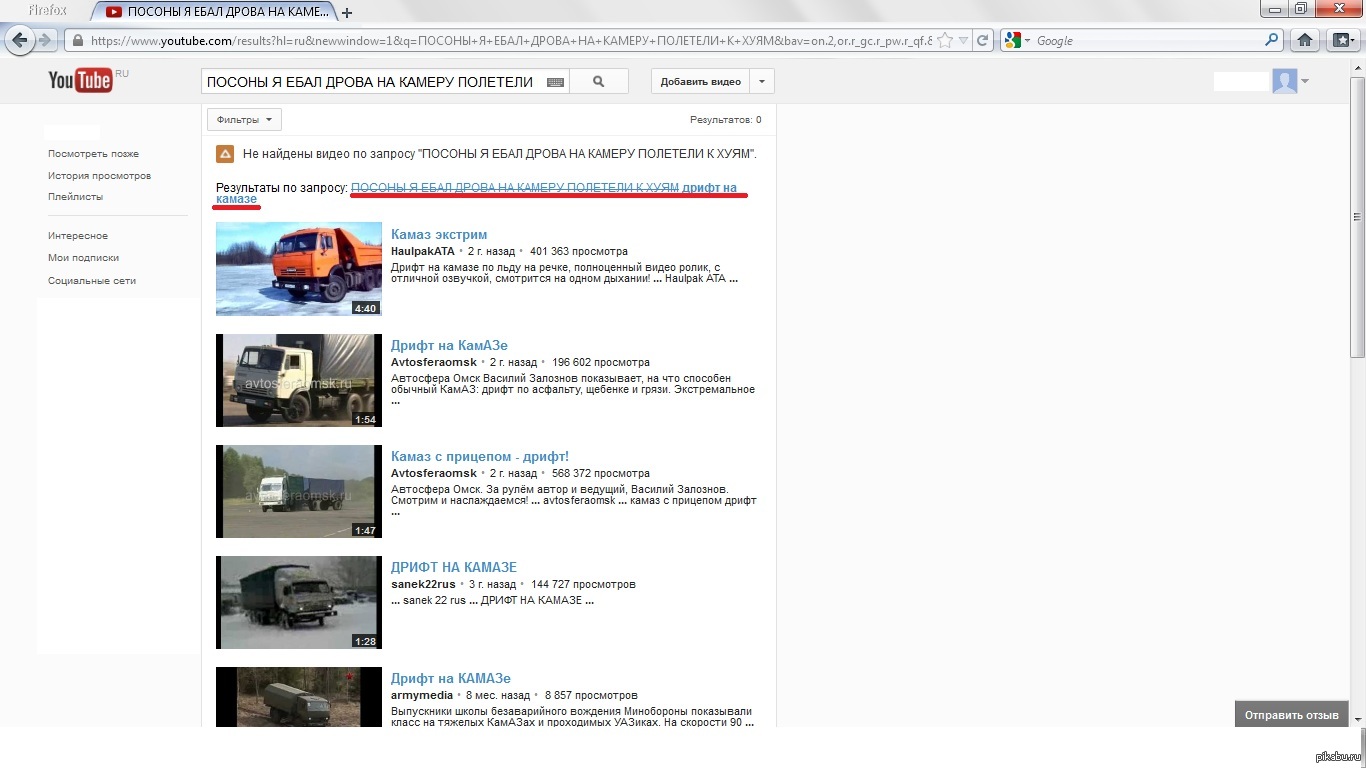Expand the Фильтры dropdown
The width and height of the screenshot is (1366, 768).
pos(244,120)
